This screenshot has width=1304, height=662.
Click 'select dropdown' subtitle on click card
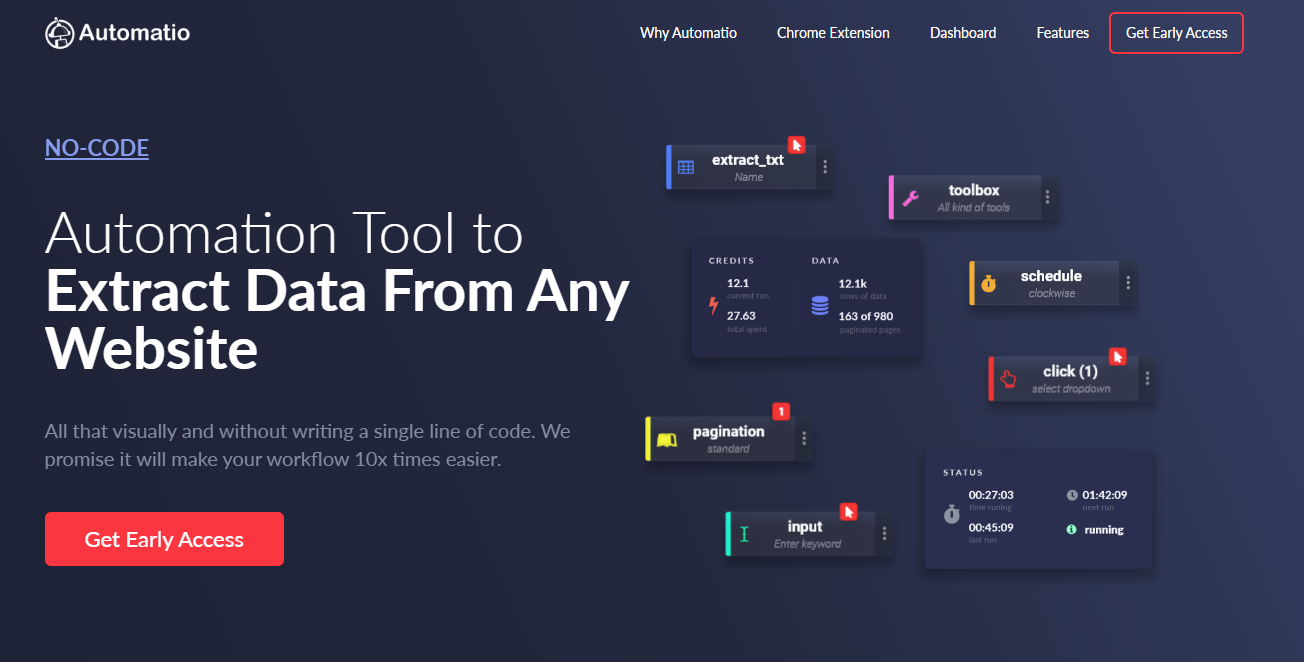pos(1071,389)
